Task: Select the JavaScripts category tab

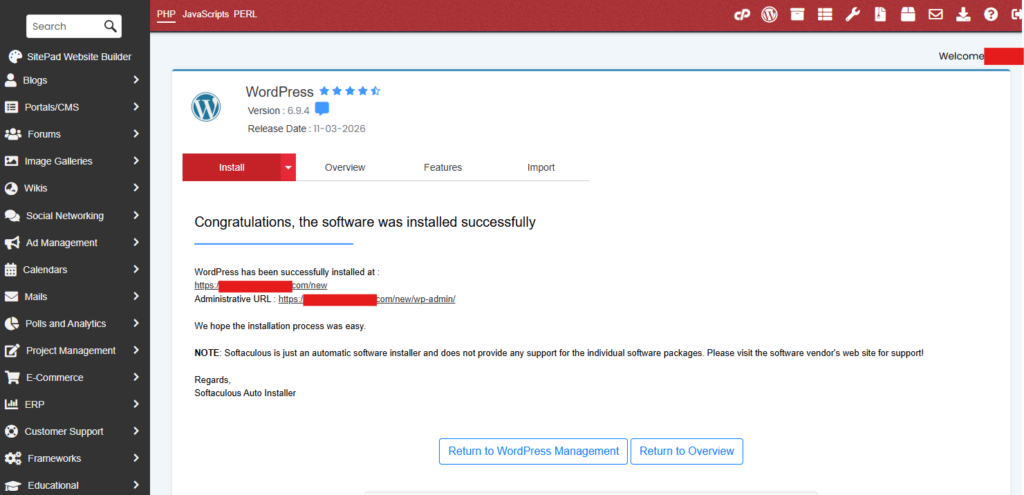Action: pos(206,13)
